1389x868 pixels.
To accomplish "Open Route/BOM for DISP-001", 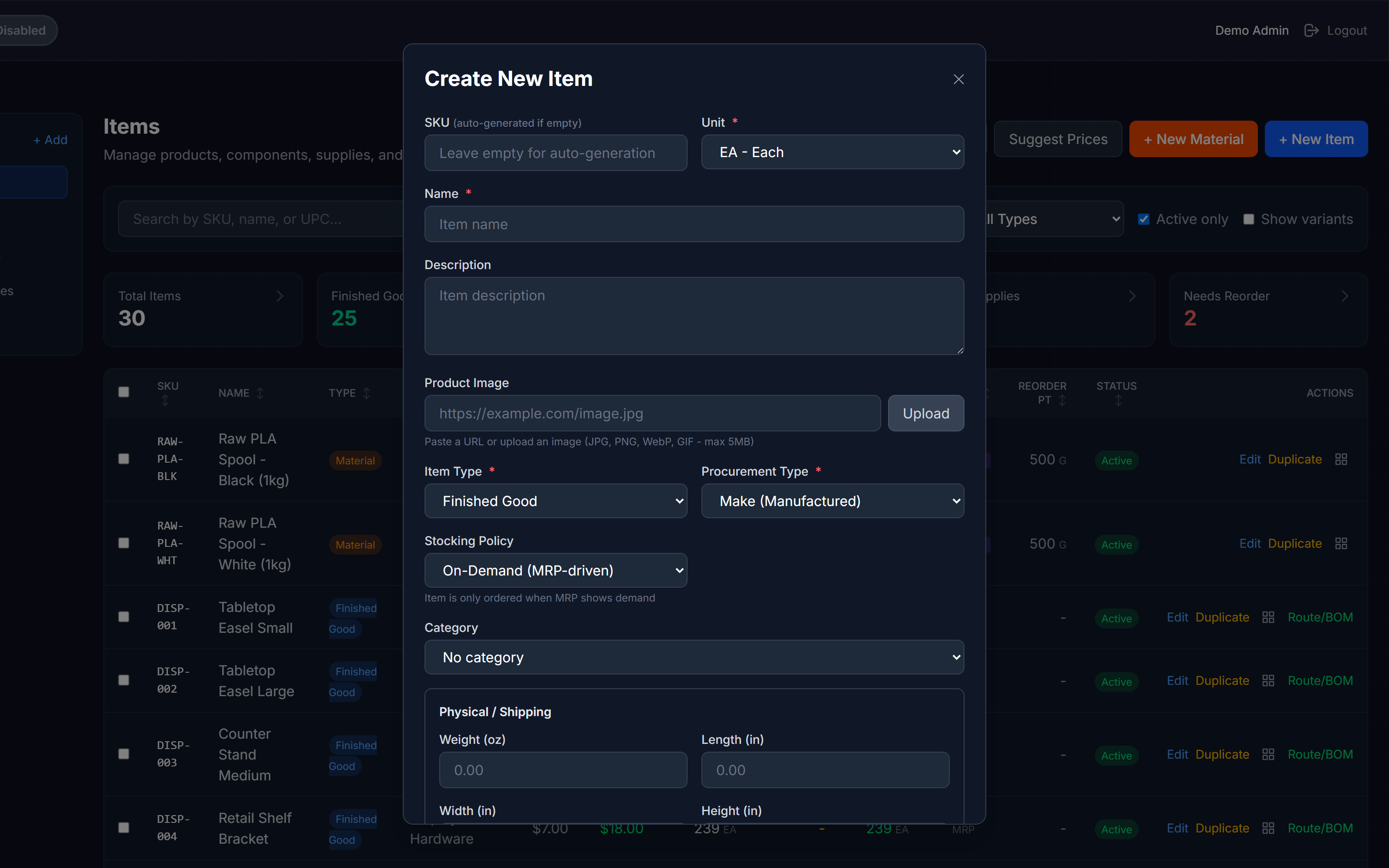I will (1320, 617).
